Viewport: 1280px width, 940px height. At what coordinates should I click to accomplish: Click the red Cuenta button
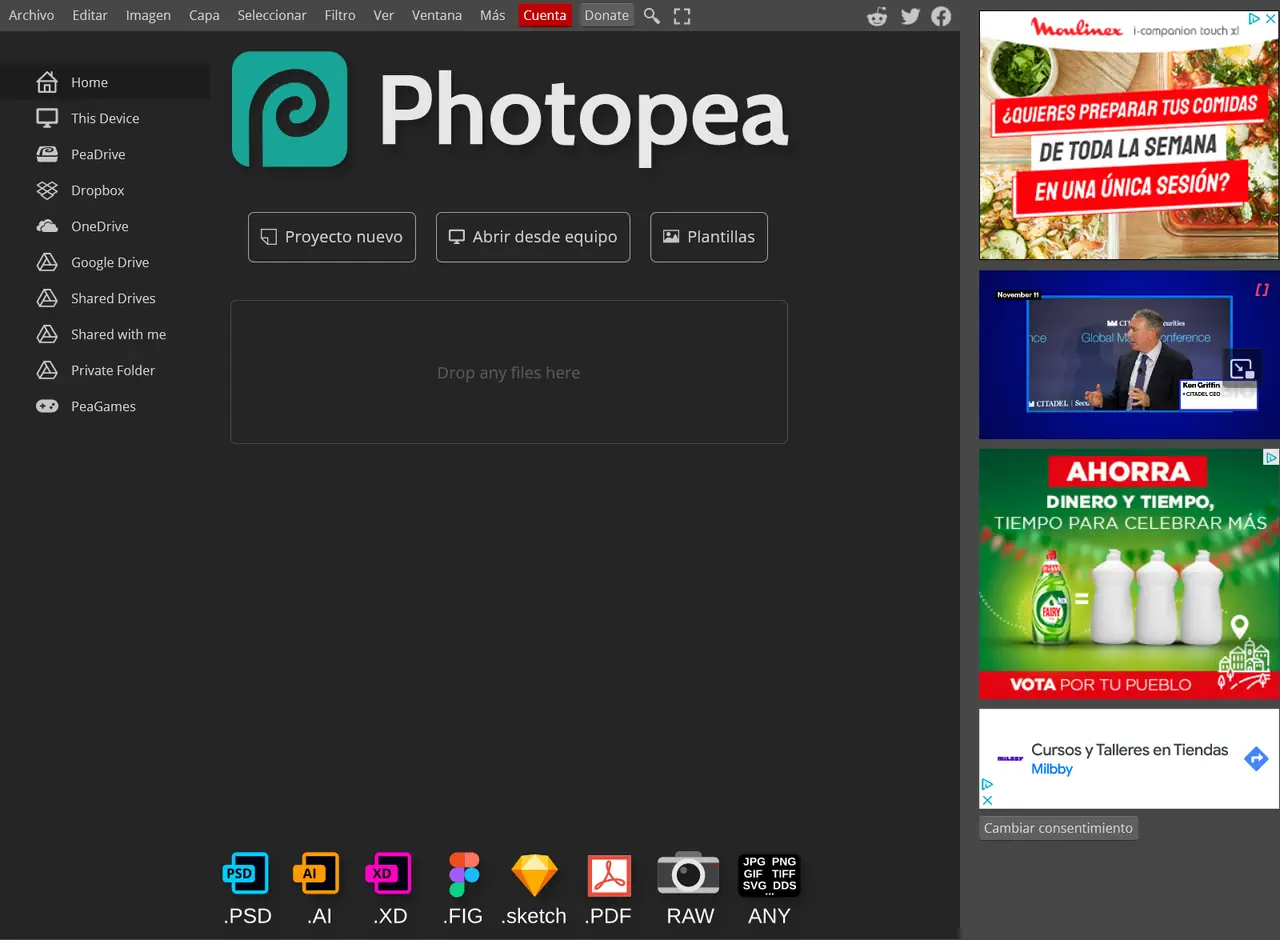tap(545, 15)
